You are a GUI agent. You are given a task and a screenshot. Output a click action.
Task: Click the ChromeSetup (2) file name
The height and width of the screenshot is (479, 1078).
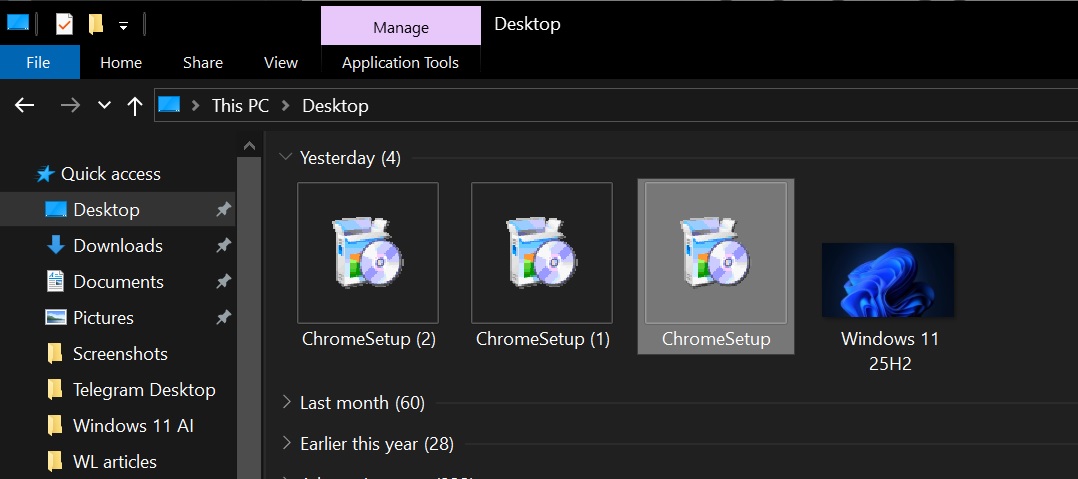[x=368, y=339]
